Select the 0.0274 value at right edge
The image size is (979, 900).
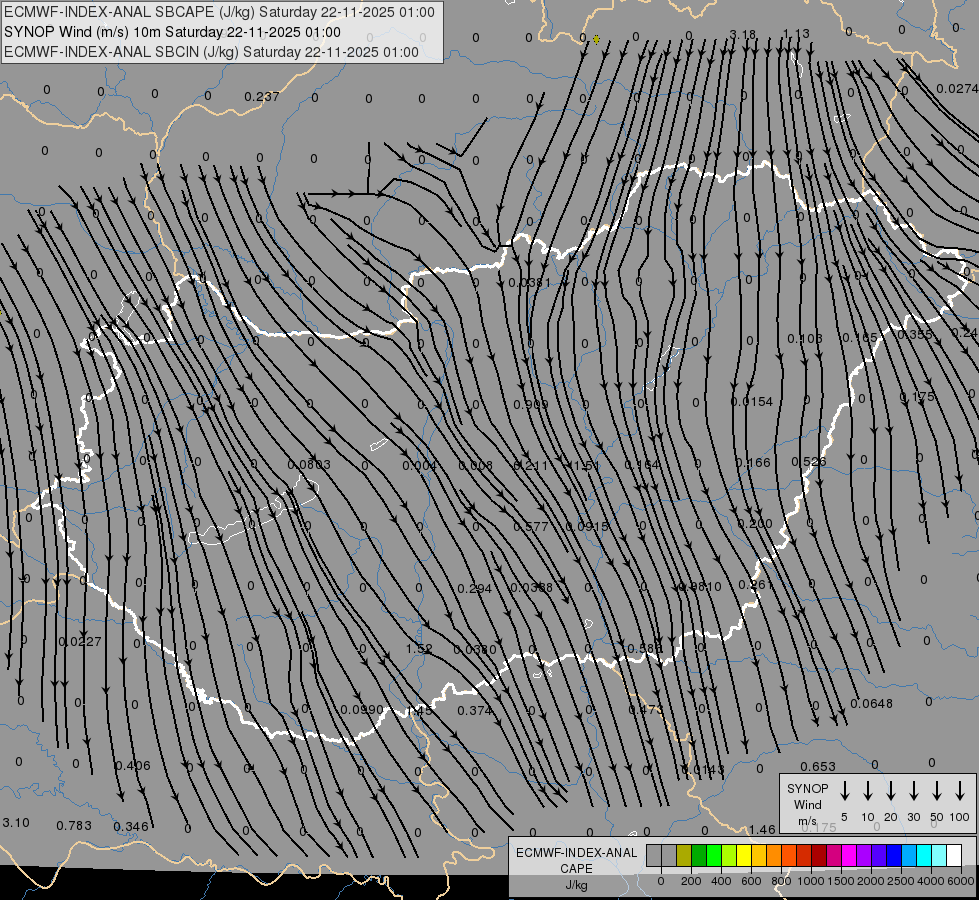pos(957,89)
